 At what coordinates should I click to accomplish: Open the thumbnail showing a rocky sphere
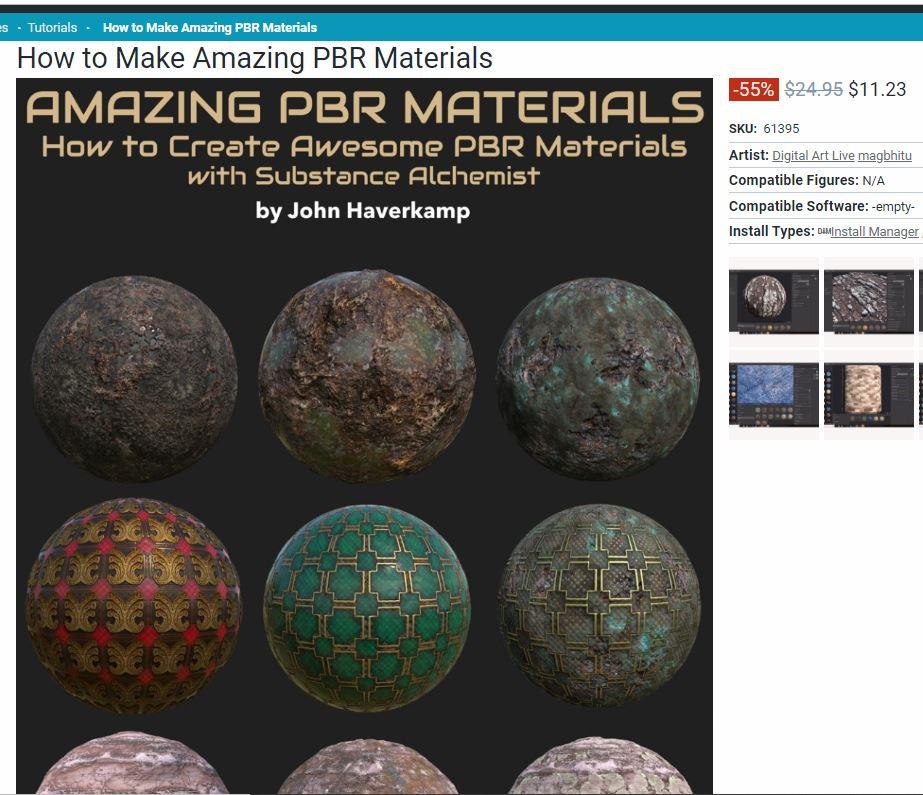773,302
